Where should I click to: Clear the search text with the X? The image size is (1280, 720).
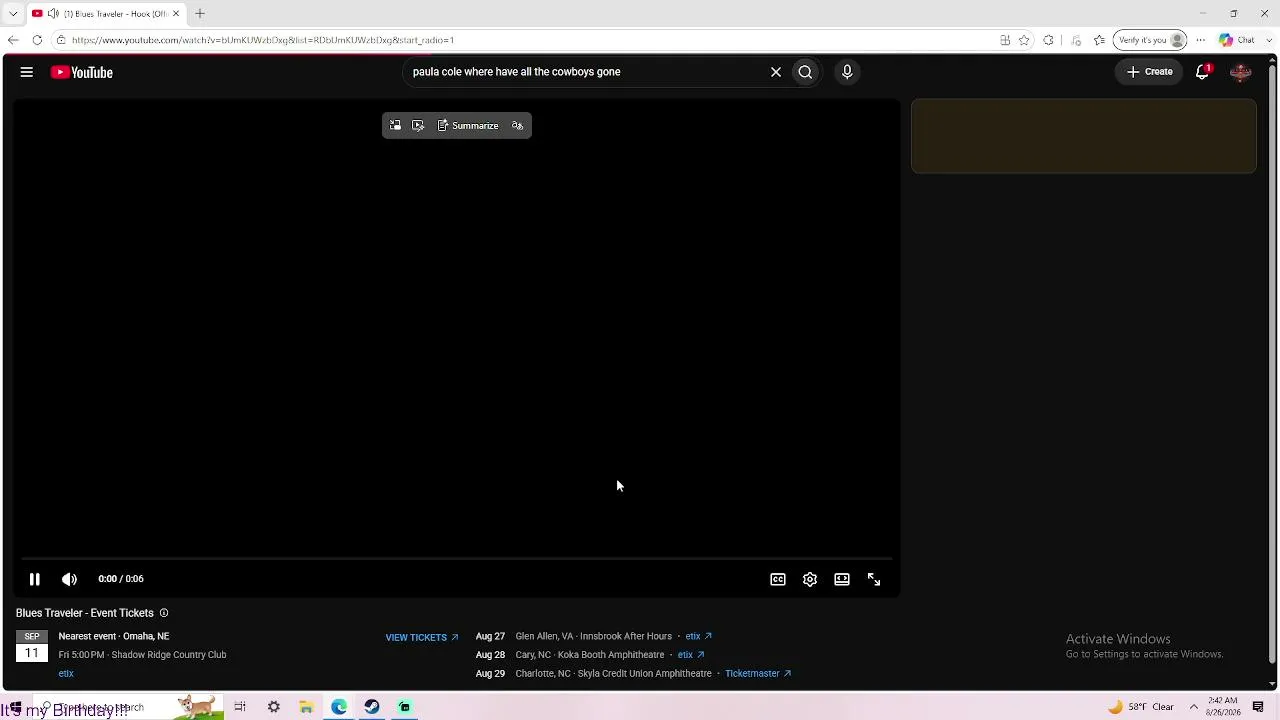[x=775, y=72]
